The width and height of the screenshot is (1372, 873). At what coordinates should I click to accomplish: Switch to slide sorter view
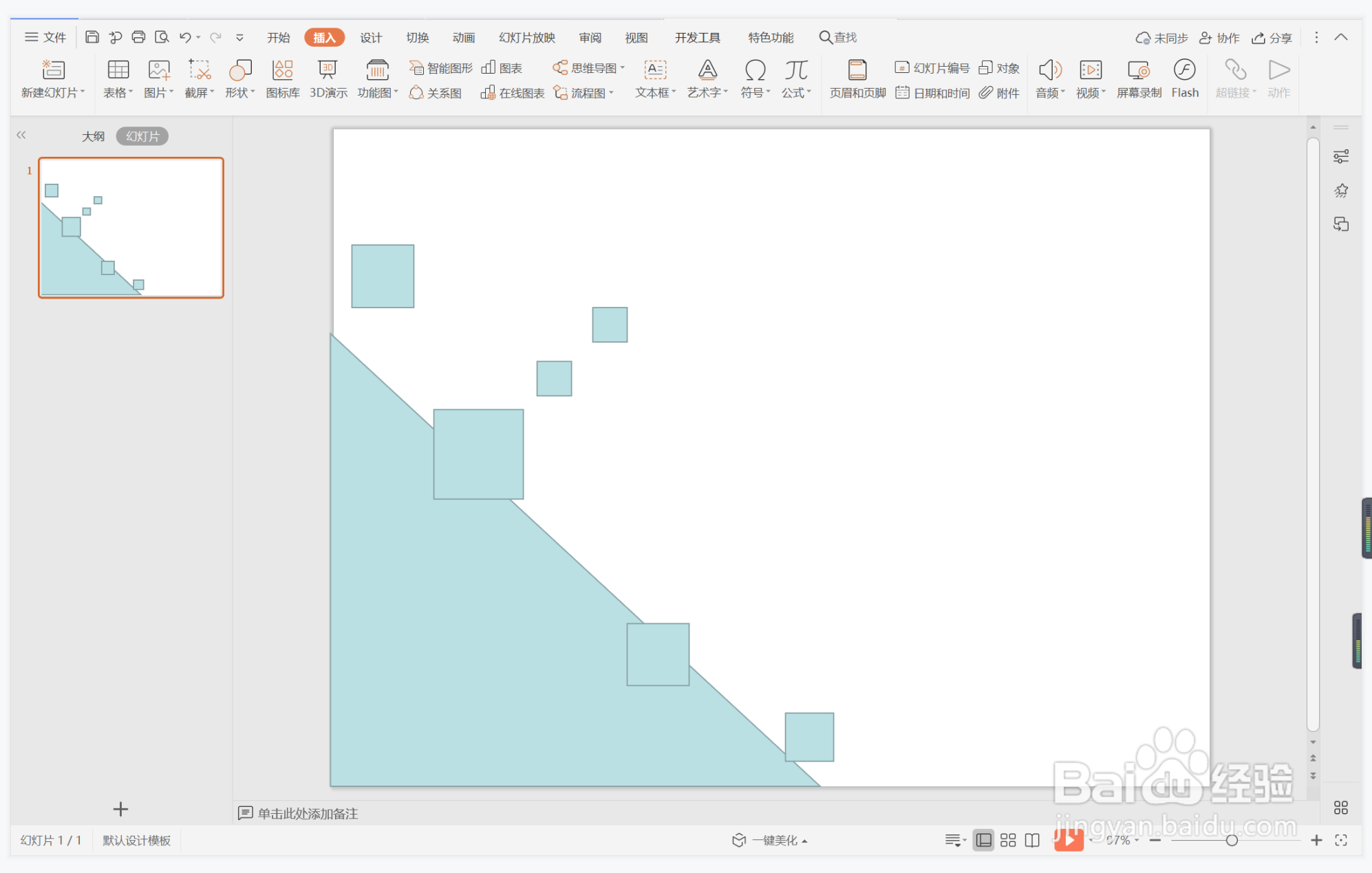tap(1008, 840)
